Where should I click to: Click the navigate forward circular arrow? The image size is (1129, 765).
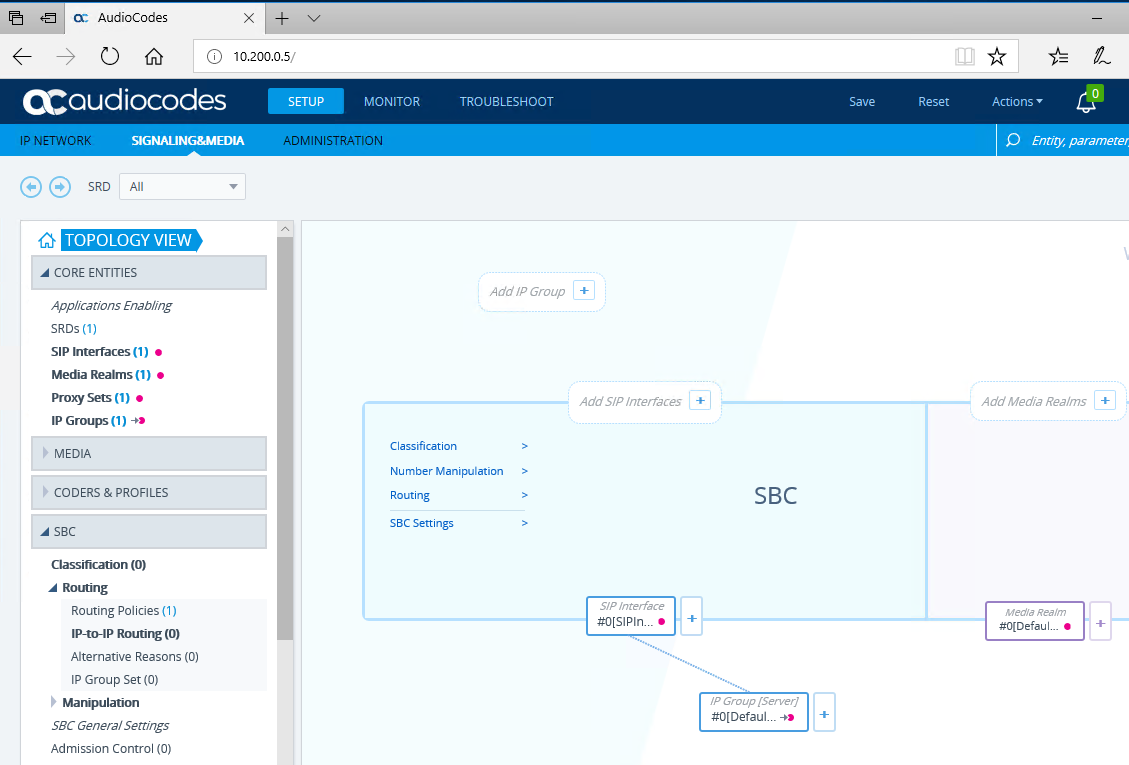tap(60, 187)
